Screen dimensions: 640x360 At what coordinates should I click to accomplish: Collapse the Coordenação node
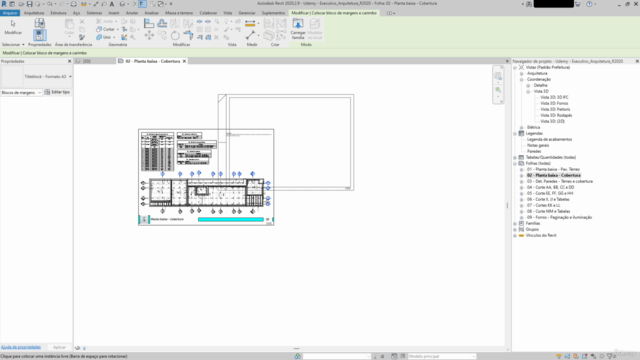coord(522,80)
